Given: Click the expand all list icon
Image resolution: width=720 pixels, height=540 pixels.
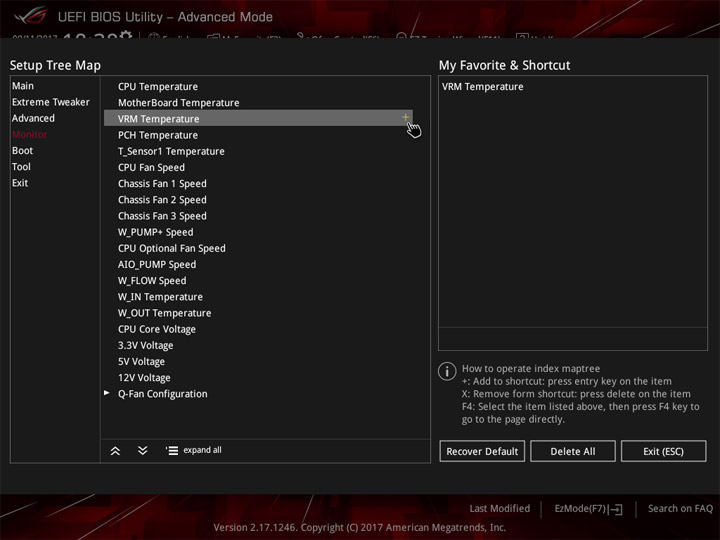Looking at the screenshot, I should [x=172, y=450].
